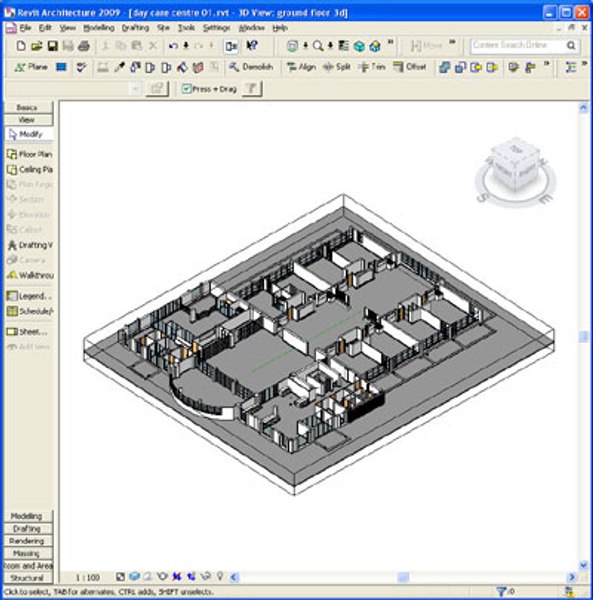Activate the Zoom magnifier tool
This screenshot has height=600, width=593.
(318, 46)
